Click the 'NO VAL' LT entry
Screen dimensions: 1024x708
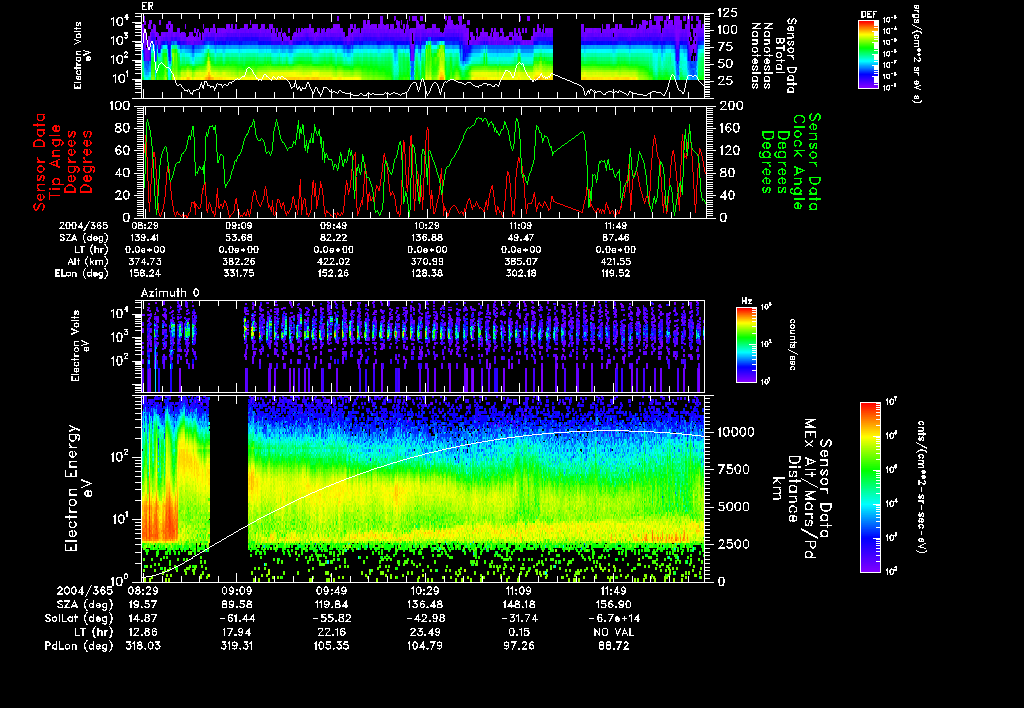(x=614, y=632)
